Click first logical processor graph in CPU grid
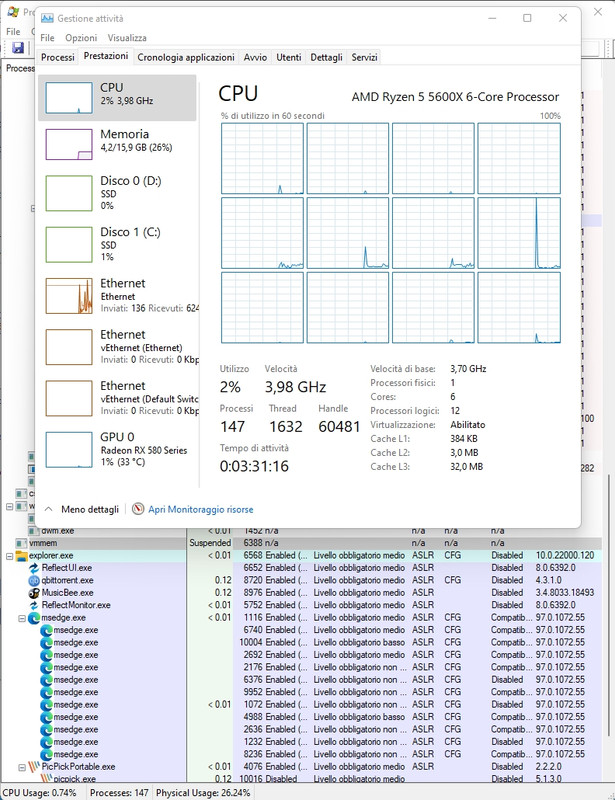The height and width of the screenshot is (800, 615). click(262, 159)
